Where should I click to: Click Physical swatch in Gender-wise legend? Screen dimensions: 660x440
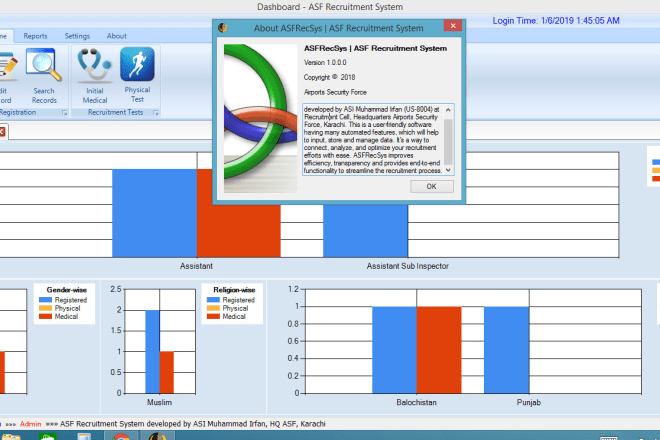click(45, 308)
